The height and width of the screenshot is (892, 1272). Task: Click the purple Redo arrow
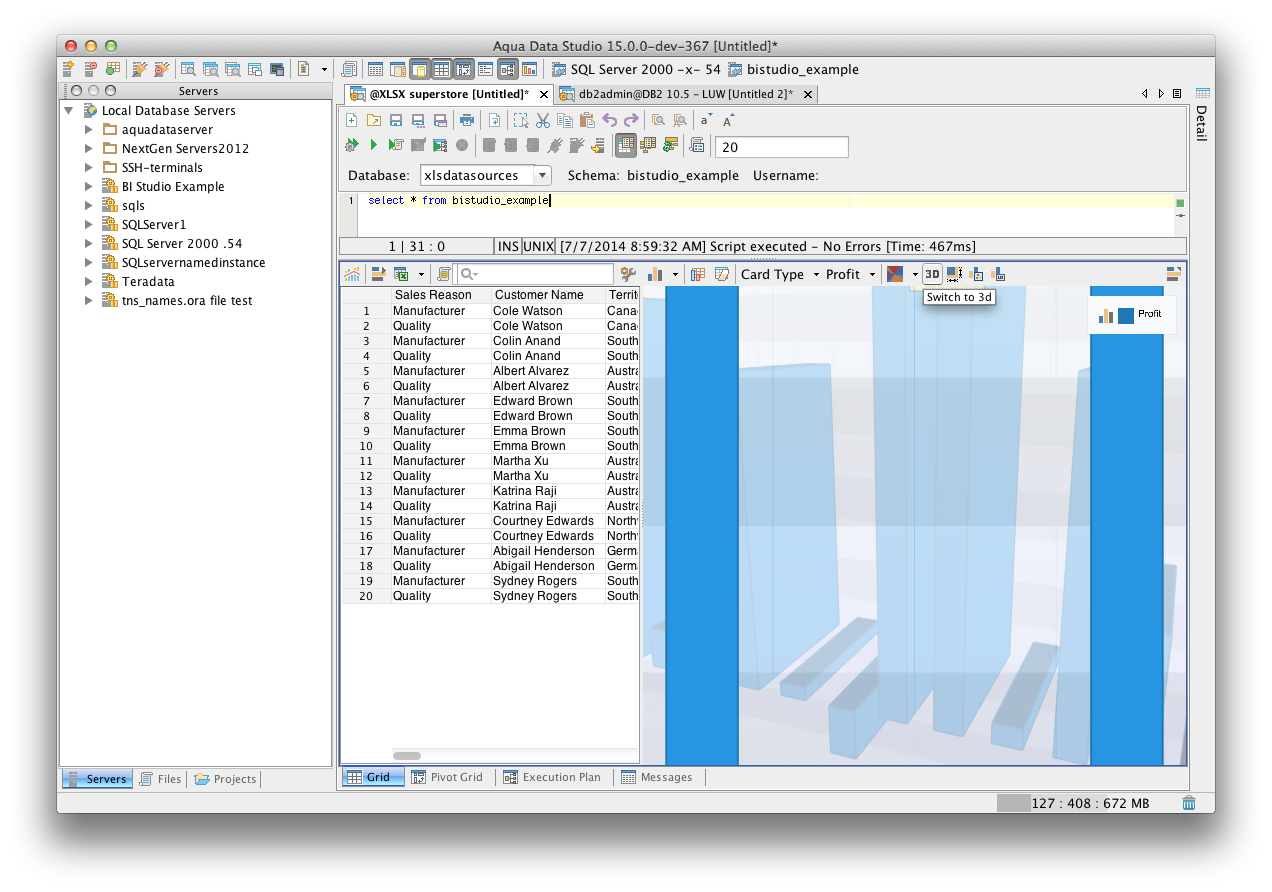(x=631, y=120)
